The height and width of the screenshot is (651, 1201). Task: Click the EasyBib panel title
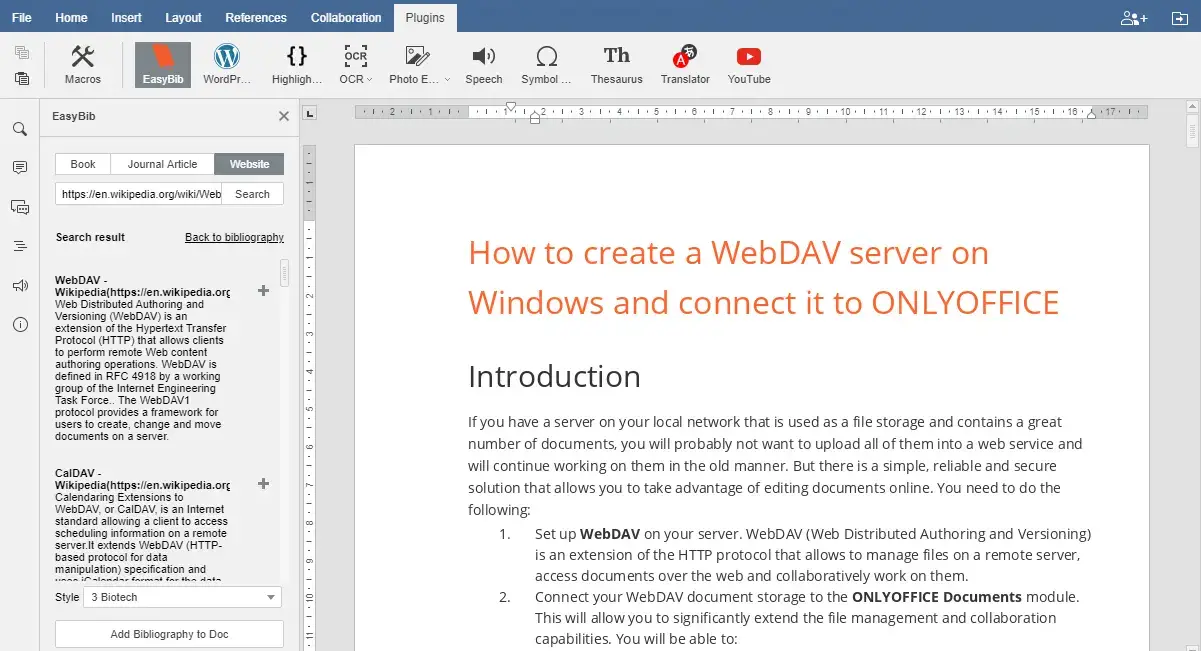click(x=74, y=116)
